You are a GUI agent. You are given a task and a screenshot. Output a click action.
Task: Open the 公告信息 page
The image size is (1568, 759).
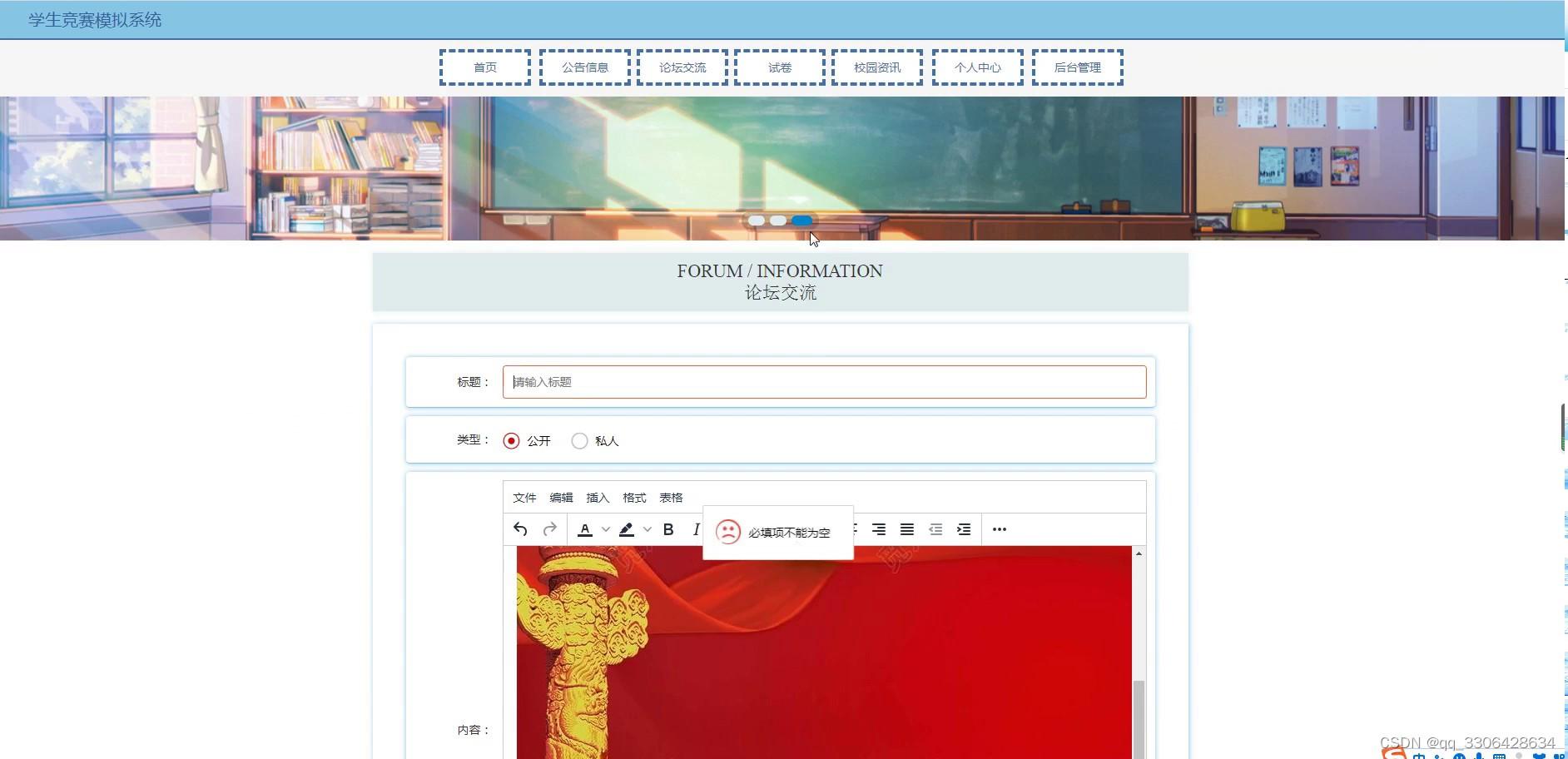[585, 67]
